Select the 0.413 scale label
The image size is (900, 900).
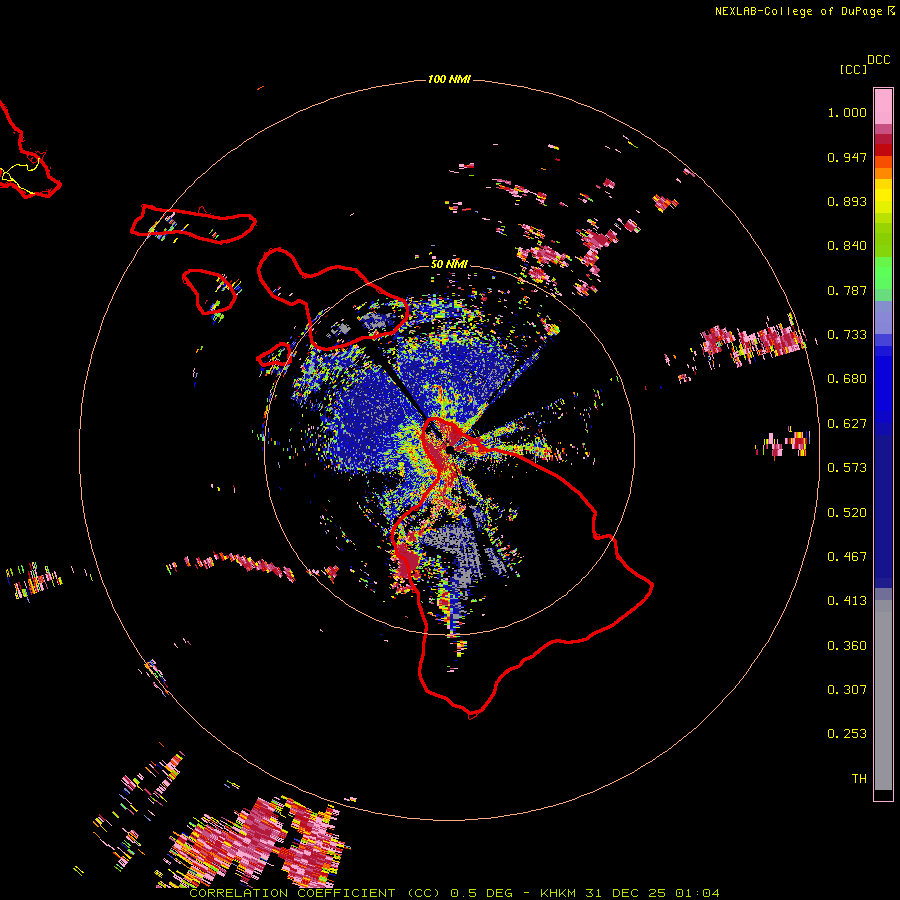tap(847, 601)
